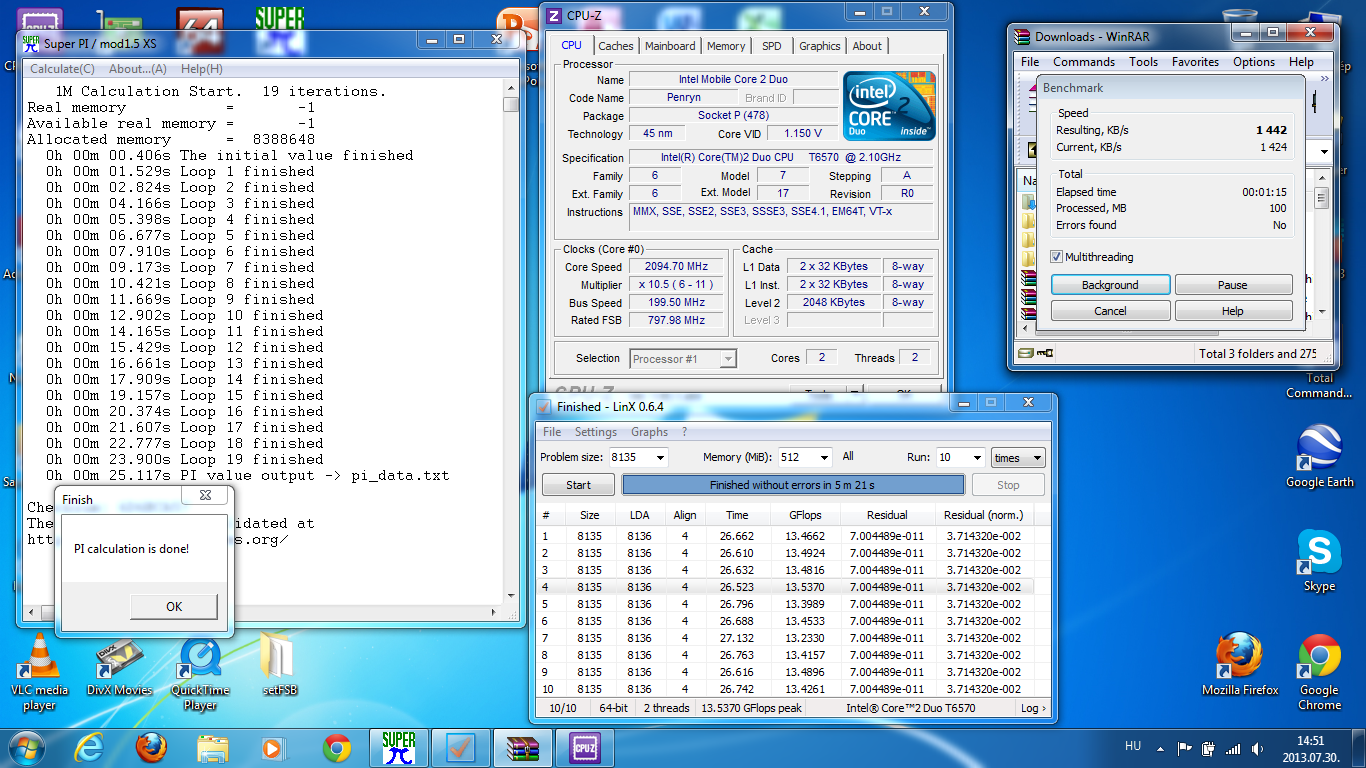
Task: Open Windows Media Player from taskbar
Action: 275,748
